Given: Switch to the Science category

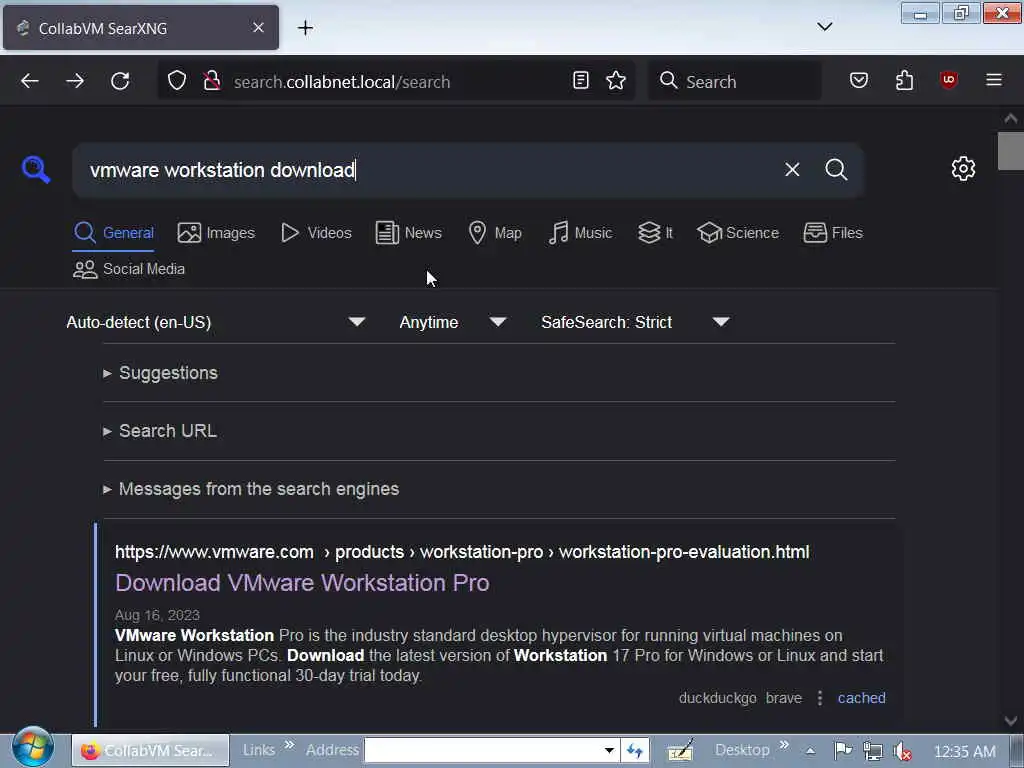Looking at the screenshot, I should point(738,232).
